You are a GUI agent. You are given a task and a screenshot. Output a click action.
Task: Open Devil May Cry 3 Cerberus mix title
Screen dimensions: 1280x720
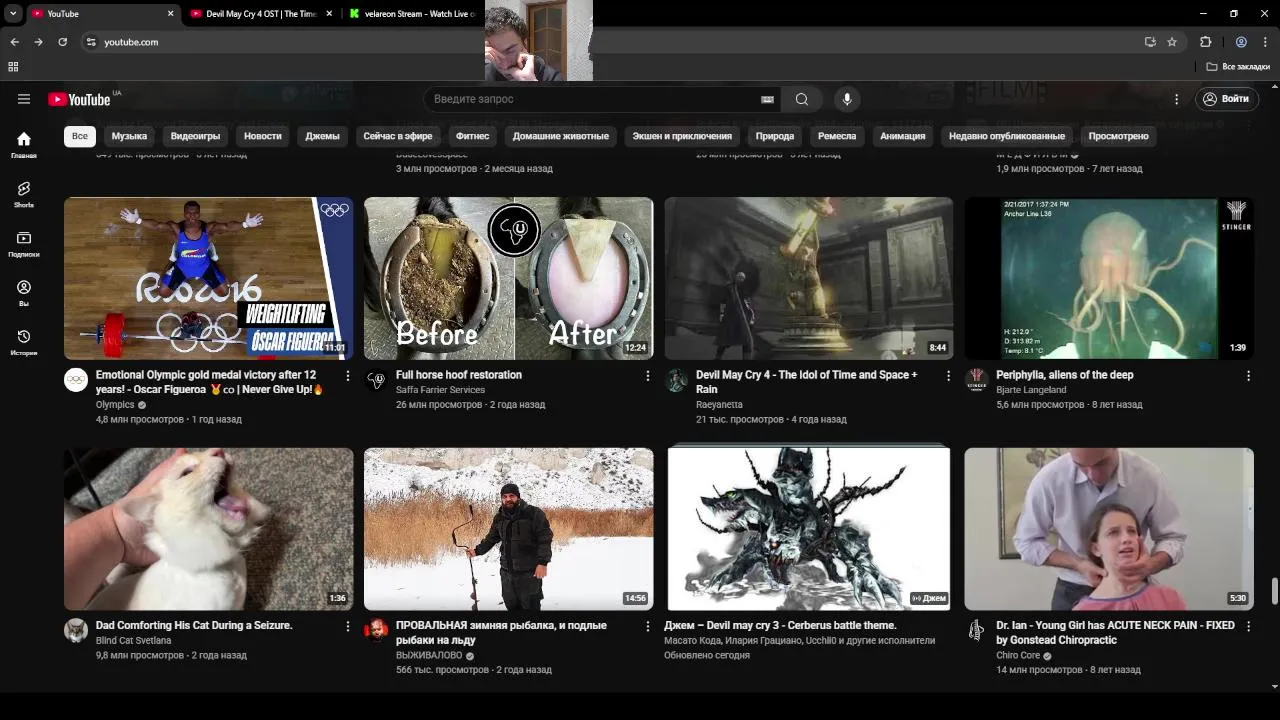pos(780,625)
